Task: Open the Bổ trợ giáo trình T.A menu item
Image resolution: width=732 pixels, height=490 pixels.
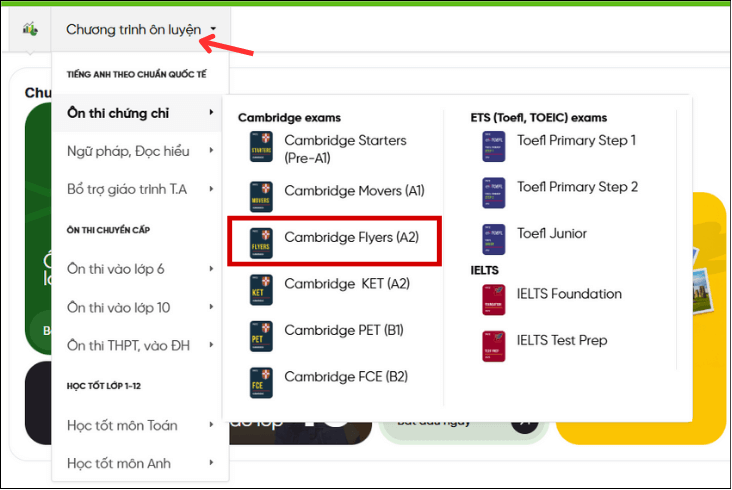Action: click(x=126, y=189)
